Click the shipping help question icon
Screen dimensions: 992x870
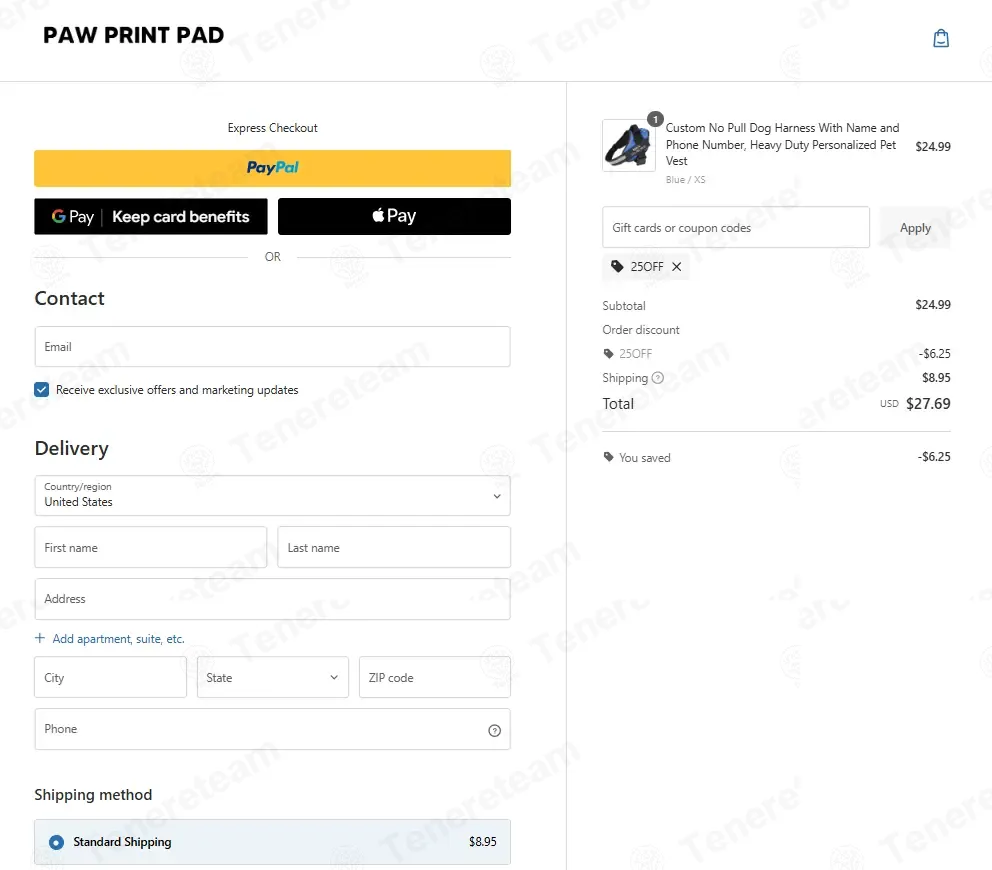coord(658,378)
